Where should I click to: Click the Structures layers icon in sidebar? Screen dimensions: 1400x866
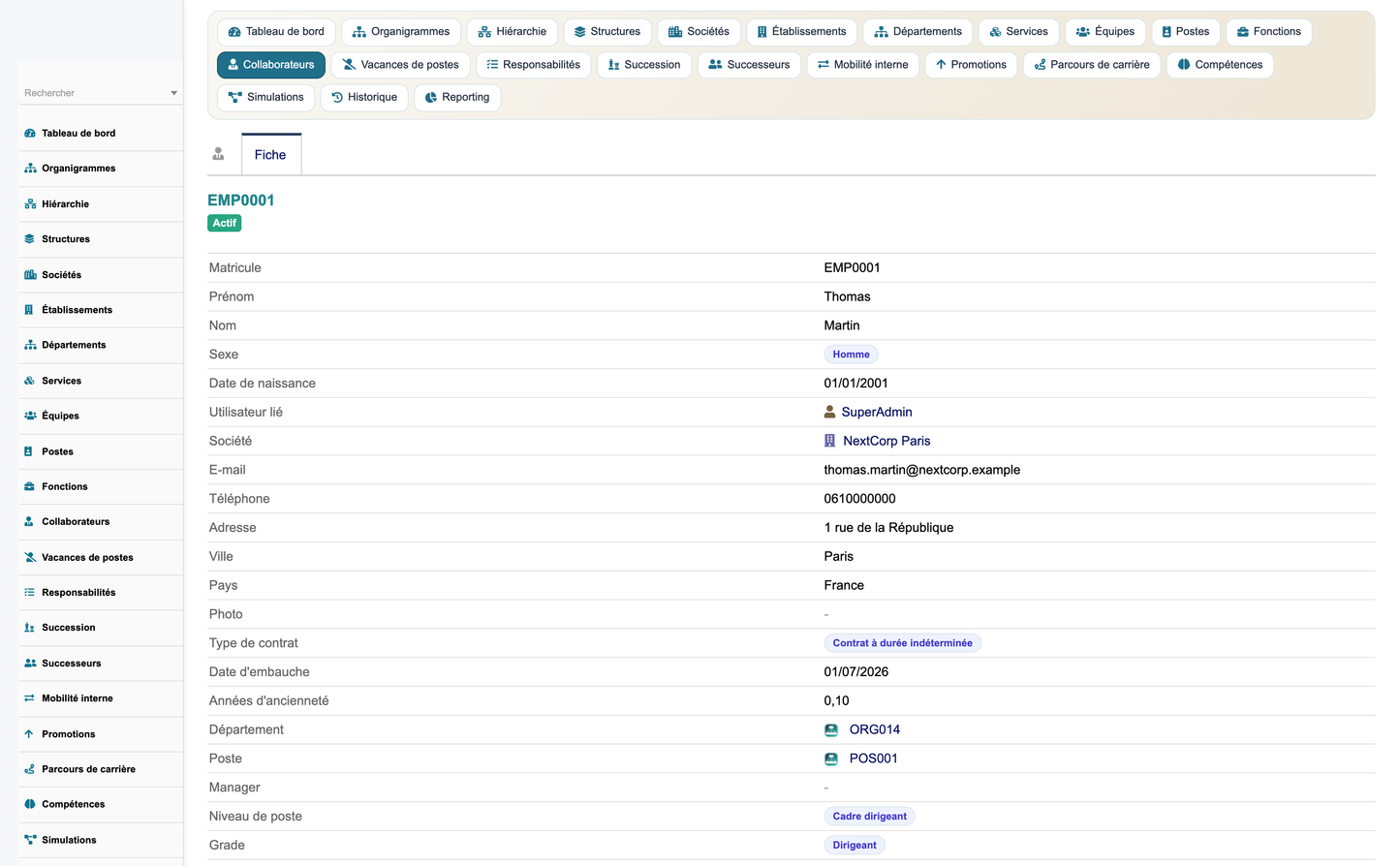[x=30, y=239]
